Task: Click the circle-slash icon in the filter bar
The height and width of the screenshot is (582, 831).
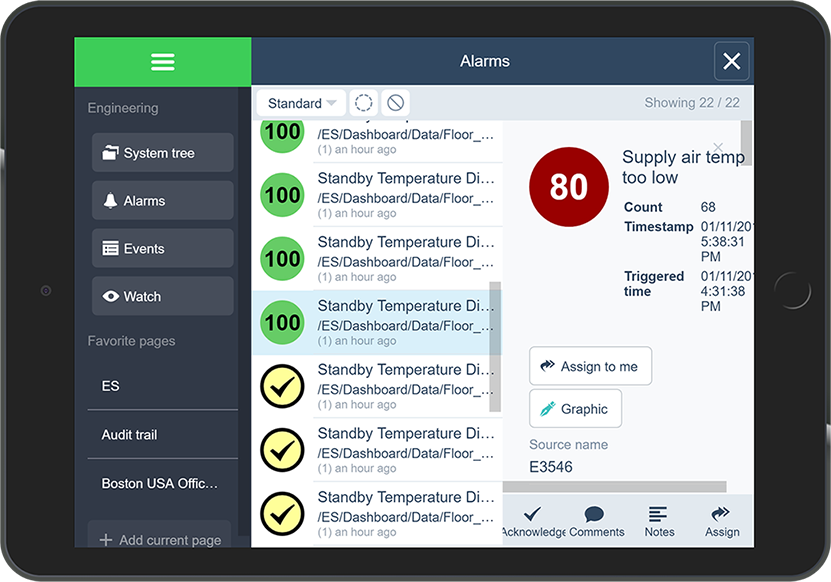Action: coord(395,103)
